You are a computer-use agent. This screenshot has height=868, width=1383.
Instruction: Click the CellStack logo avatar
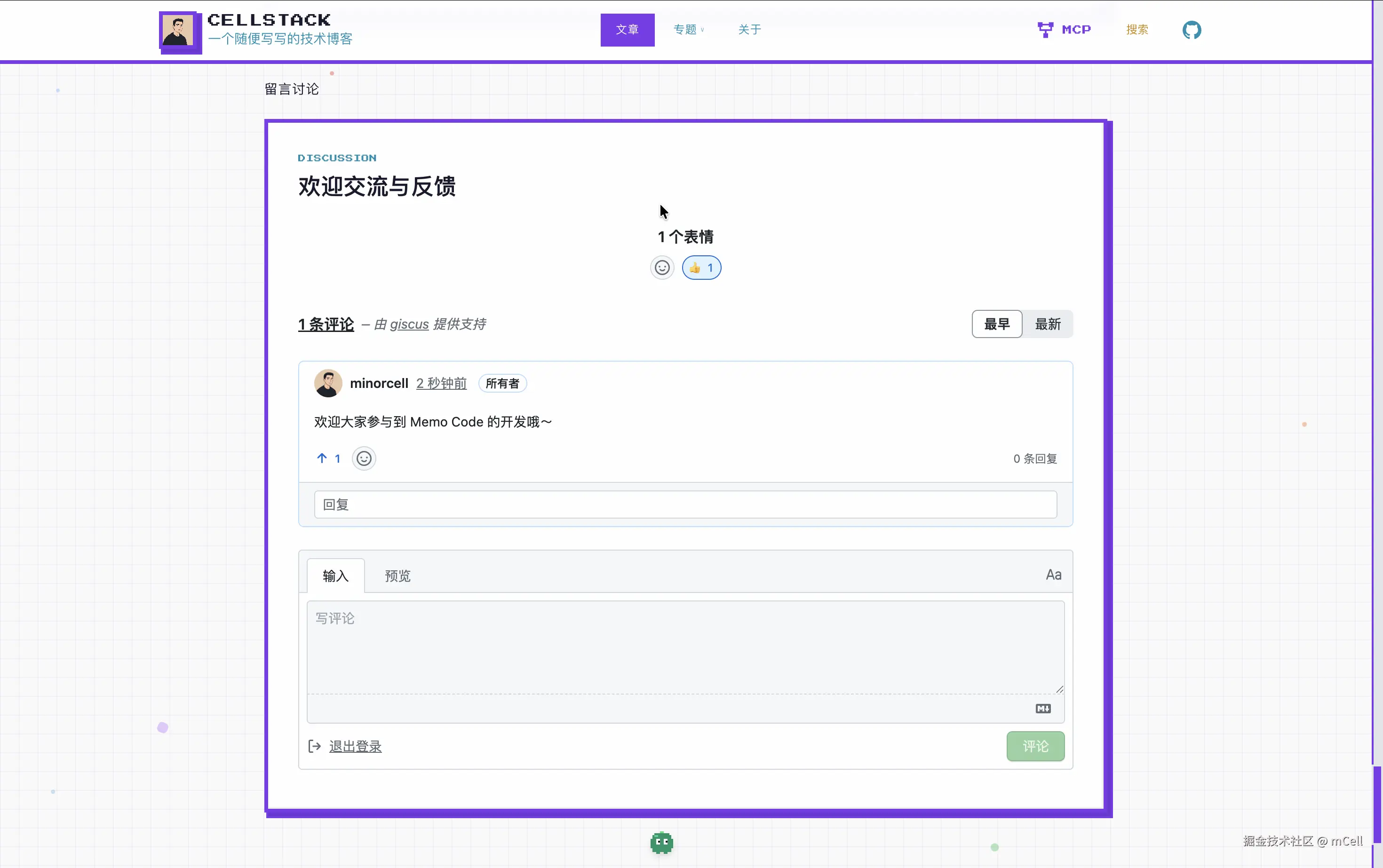click(178, 31)
